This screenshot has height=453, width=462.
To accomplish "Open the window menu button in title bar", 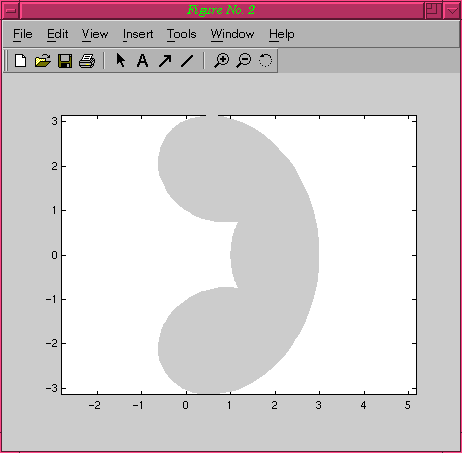I will (x=11, y=10).
